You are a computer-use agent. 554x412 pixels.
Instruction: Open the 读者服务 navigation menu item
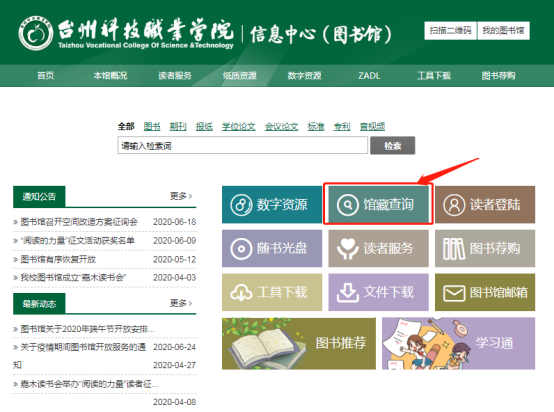175,76
